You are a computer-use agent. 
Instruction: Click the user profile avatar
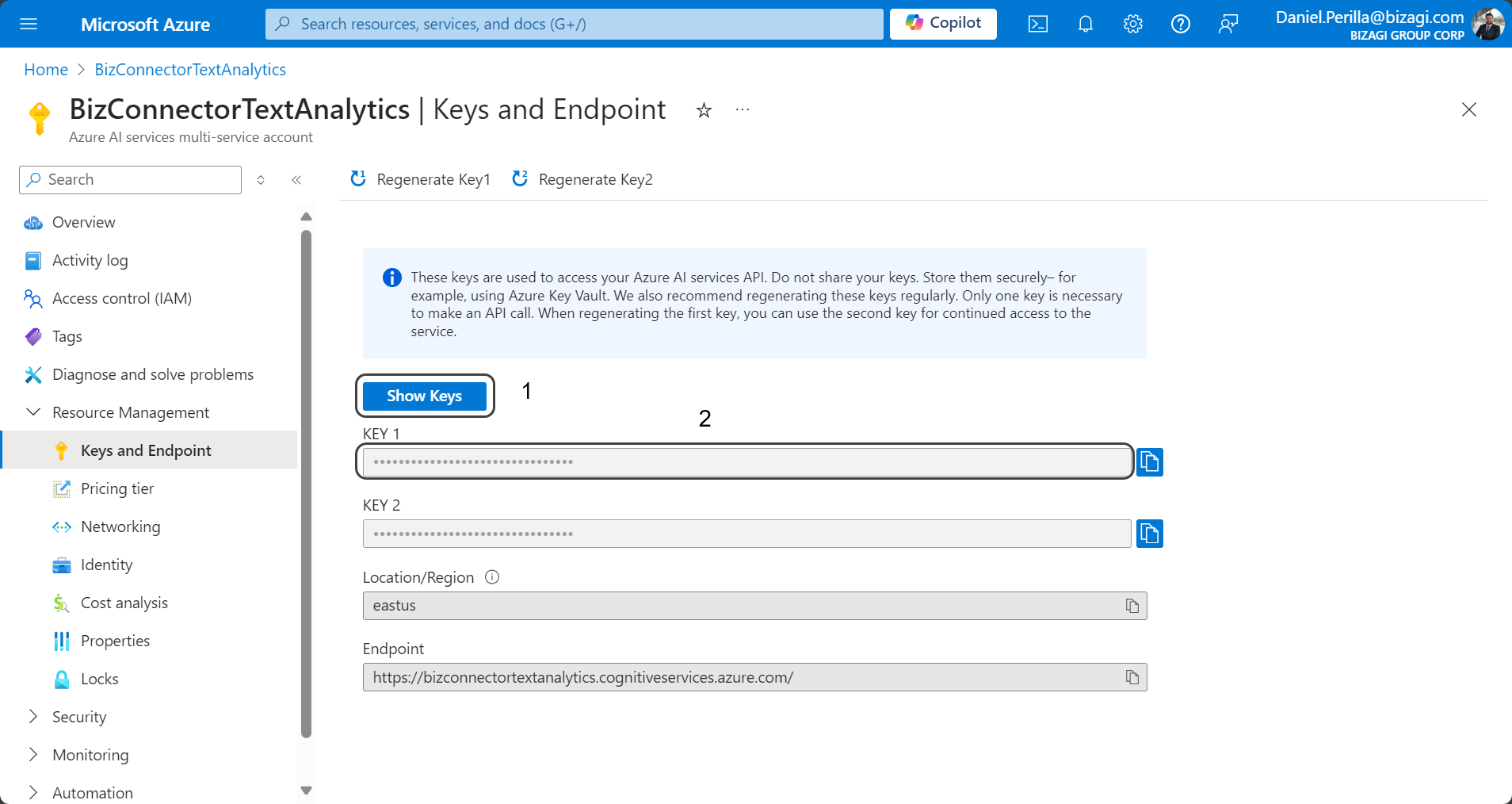[1487, 24]
